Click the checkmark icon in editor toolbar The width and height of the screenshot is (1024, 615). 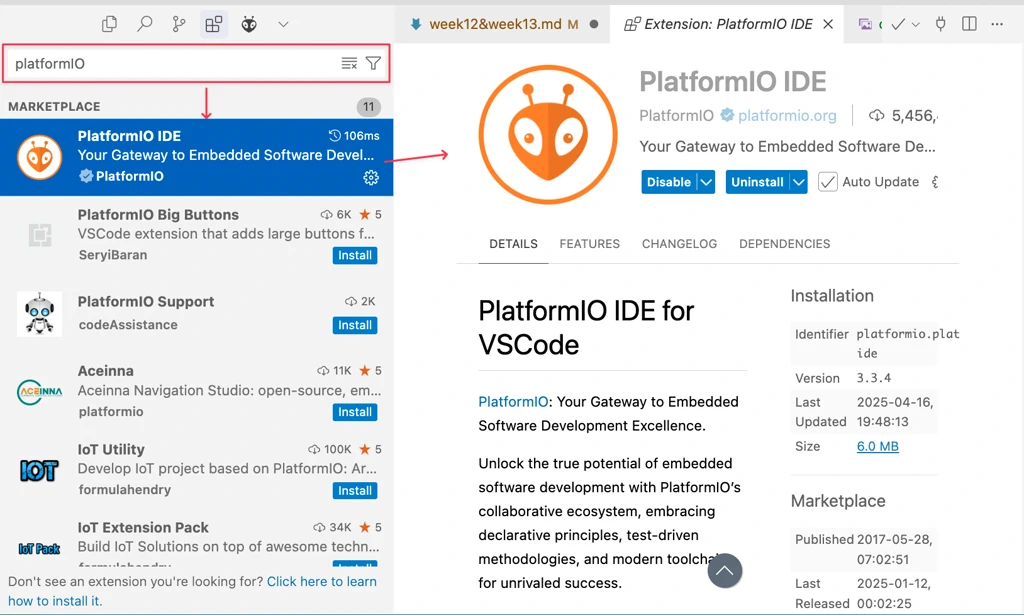click(898, 24)
